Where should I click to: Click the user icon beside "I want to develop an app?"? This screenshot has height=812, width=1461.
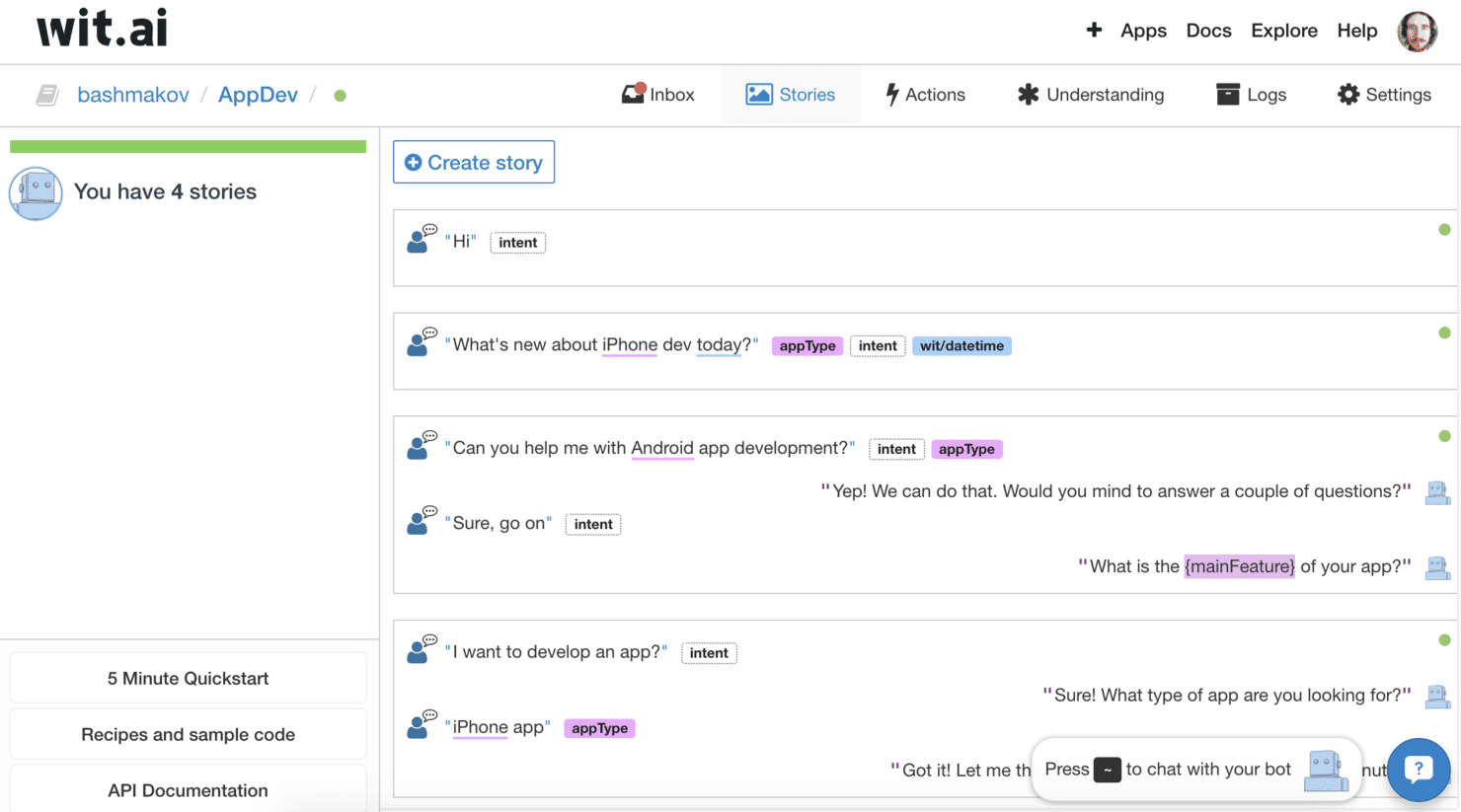[422, 649]
